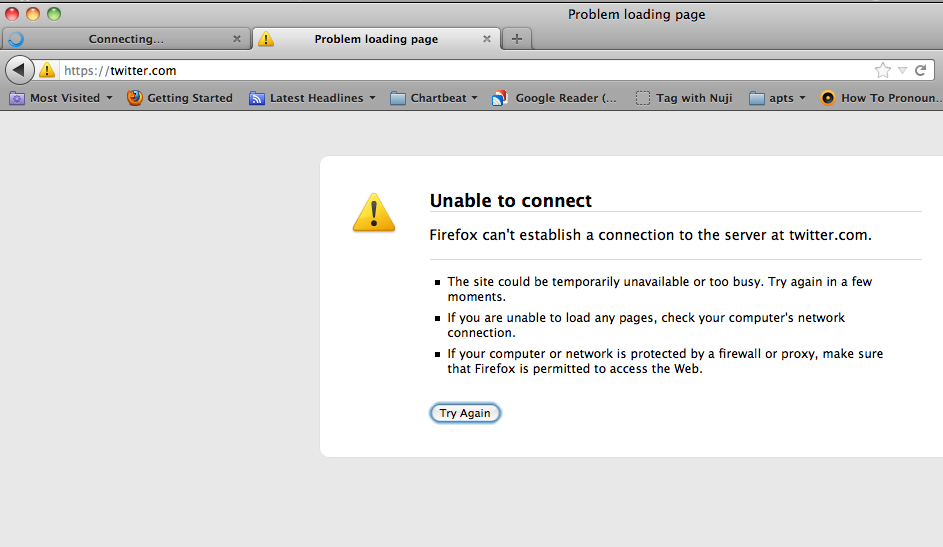This screenshot has width=943, height=547.
Task: Click the Unable to connect heading
Action: (511, 200)
